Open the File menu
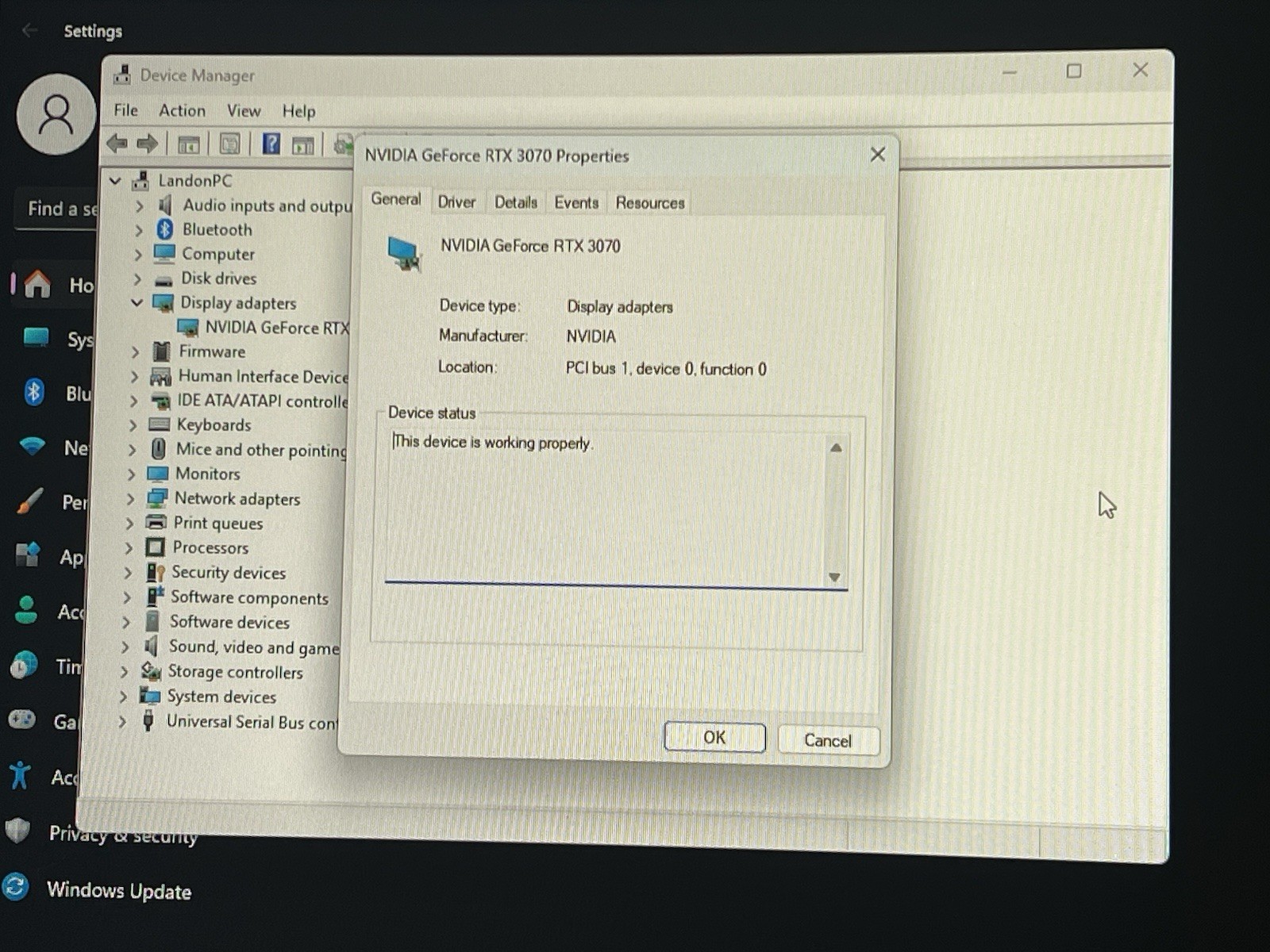This screenshot has height=952, width=1270. 125,110
